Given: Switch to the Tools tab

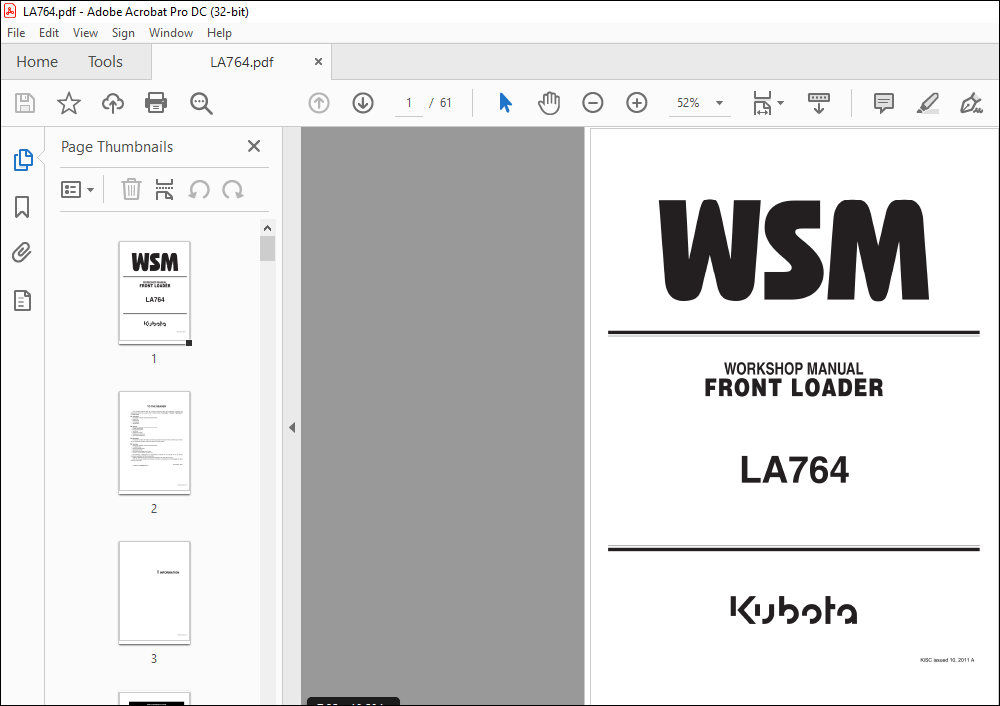Looking at the screenshot, I should pyautogui.click(x=105, y=62).
